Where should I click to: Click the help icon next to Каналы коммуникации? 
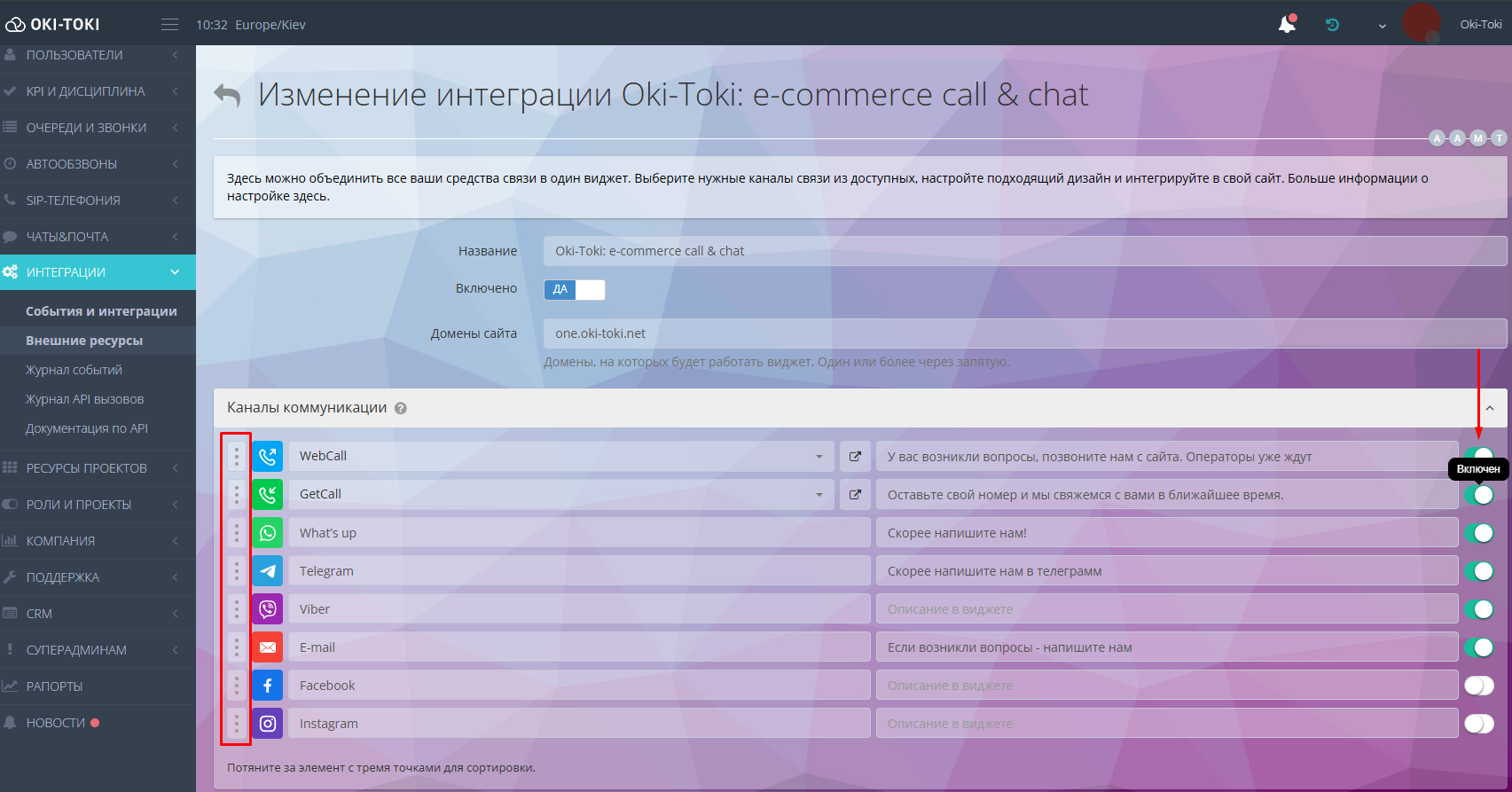[401, 409]
